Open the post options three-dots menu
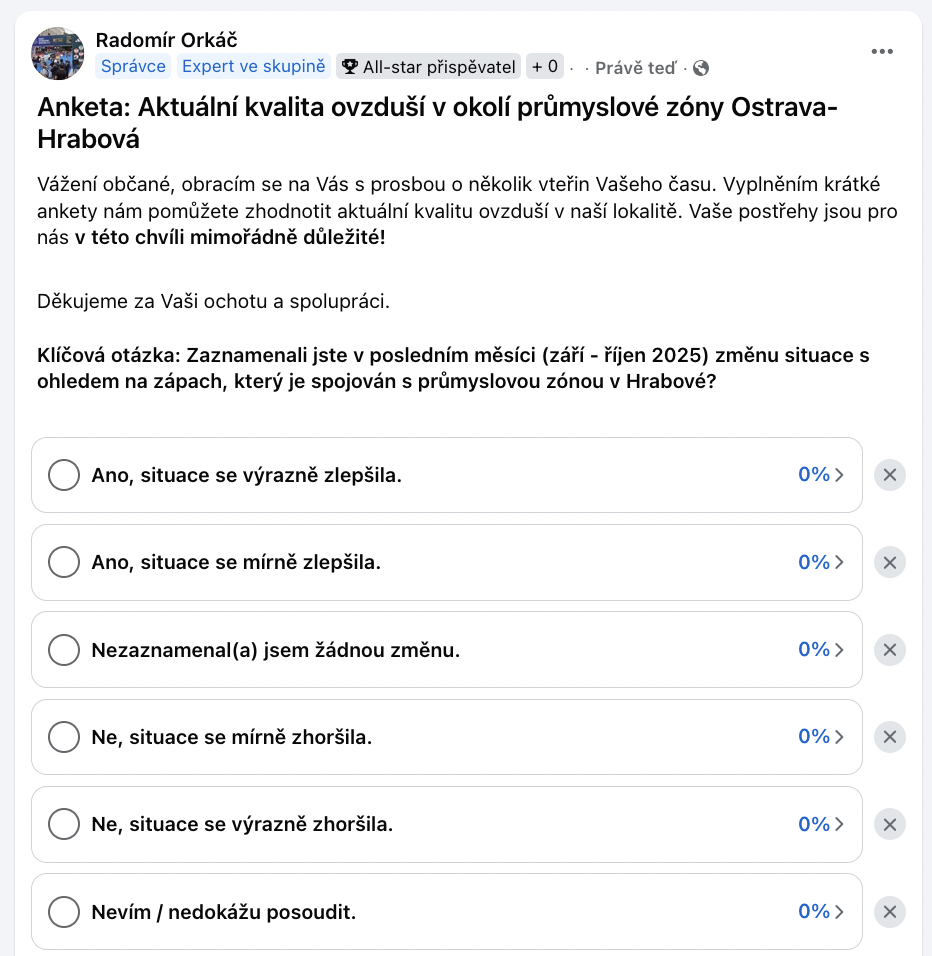 tap(881, 52)
